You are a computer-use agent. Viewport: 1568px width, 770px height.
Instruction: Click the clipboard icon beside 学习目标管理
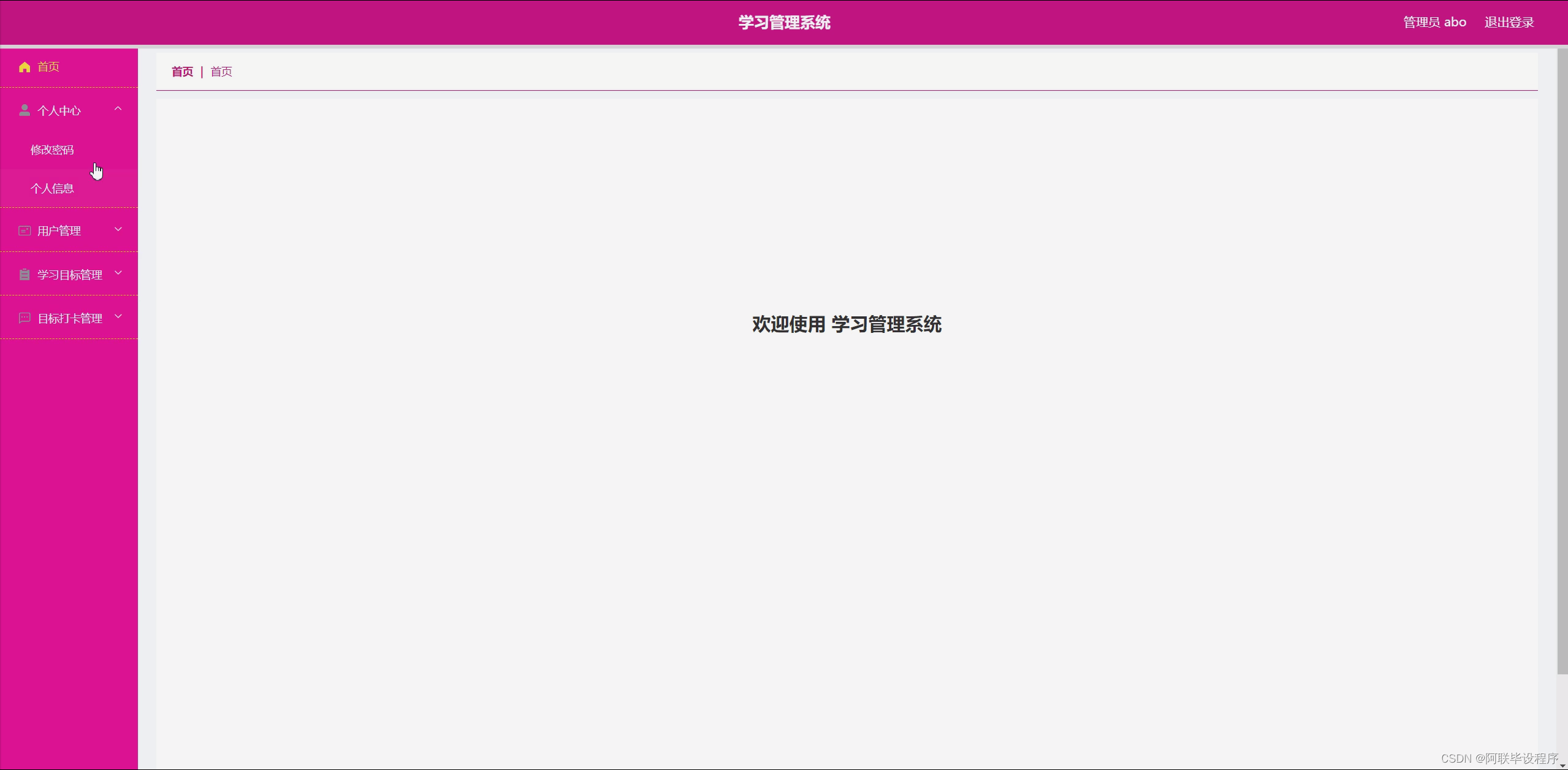(x=25, y=274)
